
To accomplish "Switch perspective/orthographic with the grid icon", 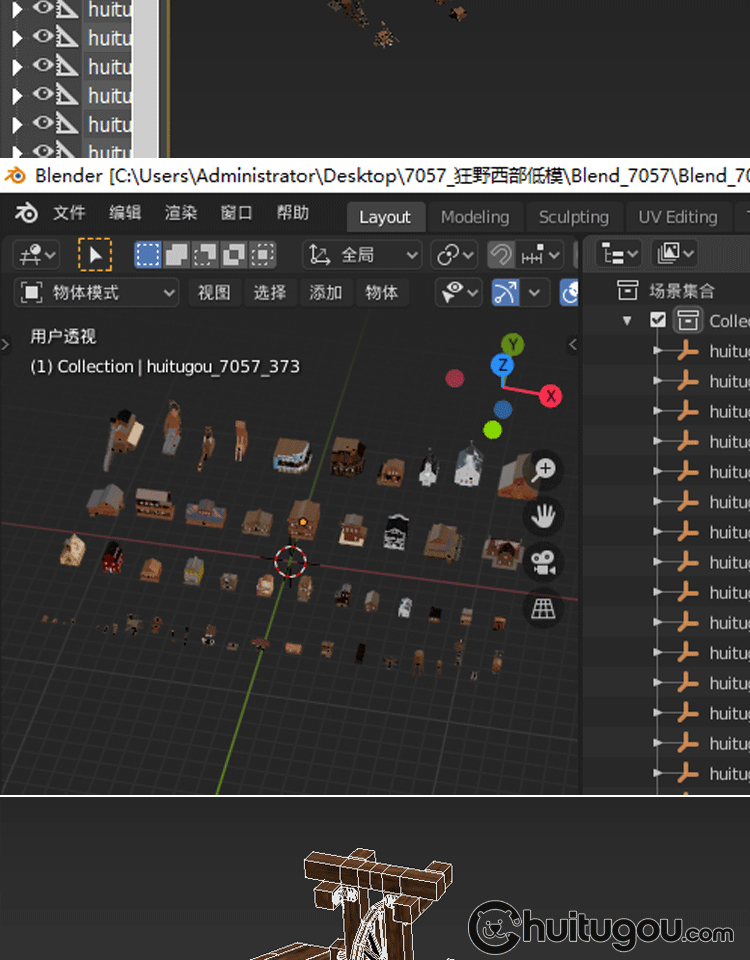I will (544, 609).
